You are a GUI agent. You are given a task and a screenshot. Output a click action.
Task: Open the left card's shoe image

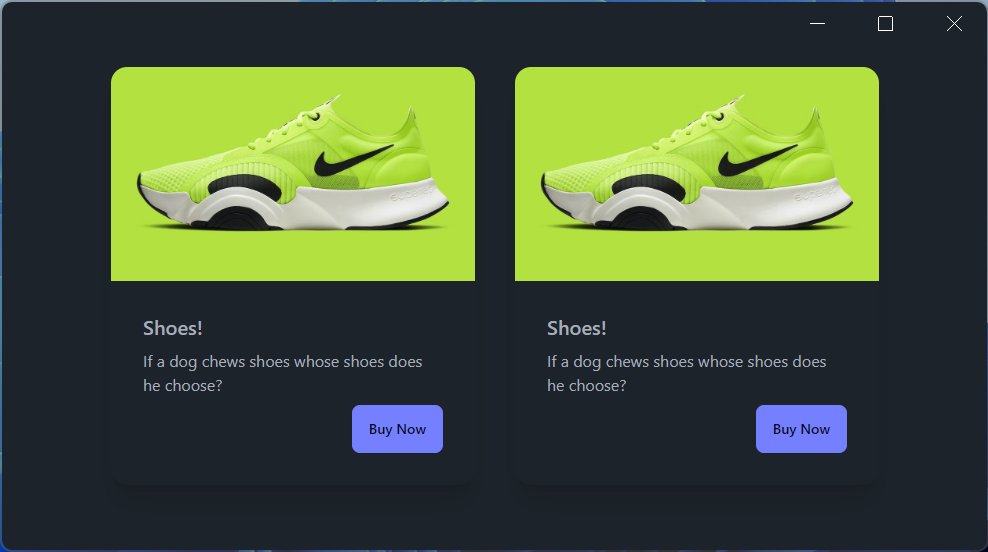[x=293, y=174]
